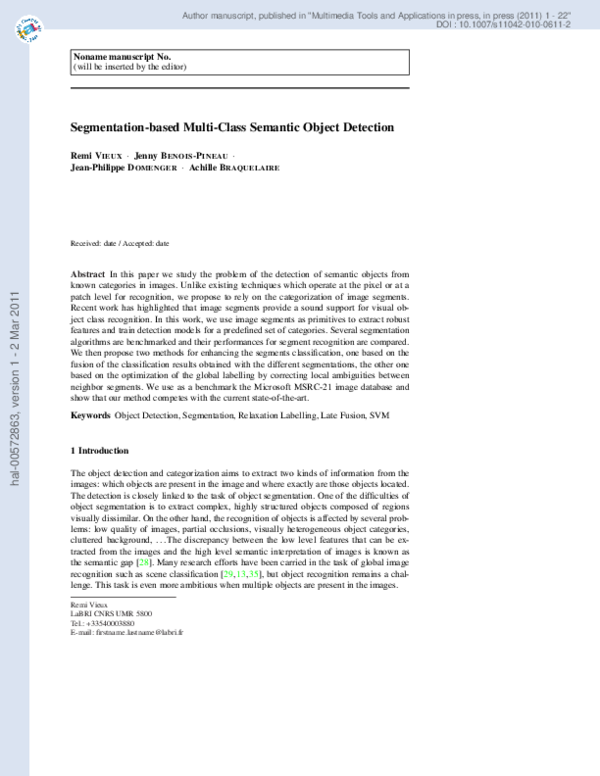Click the single isolated green link marker
The height and width of the screenshot is (776, 600).
tap(144, 562)
